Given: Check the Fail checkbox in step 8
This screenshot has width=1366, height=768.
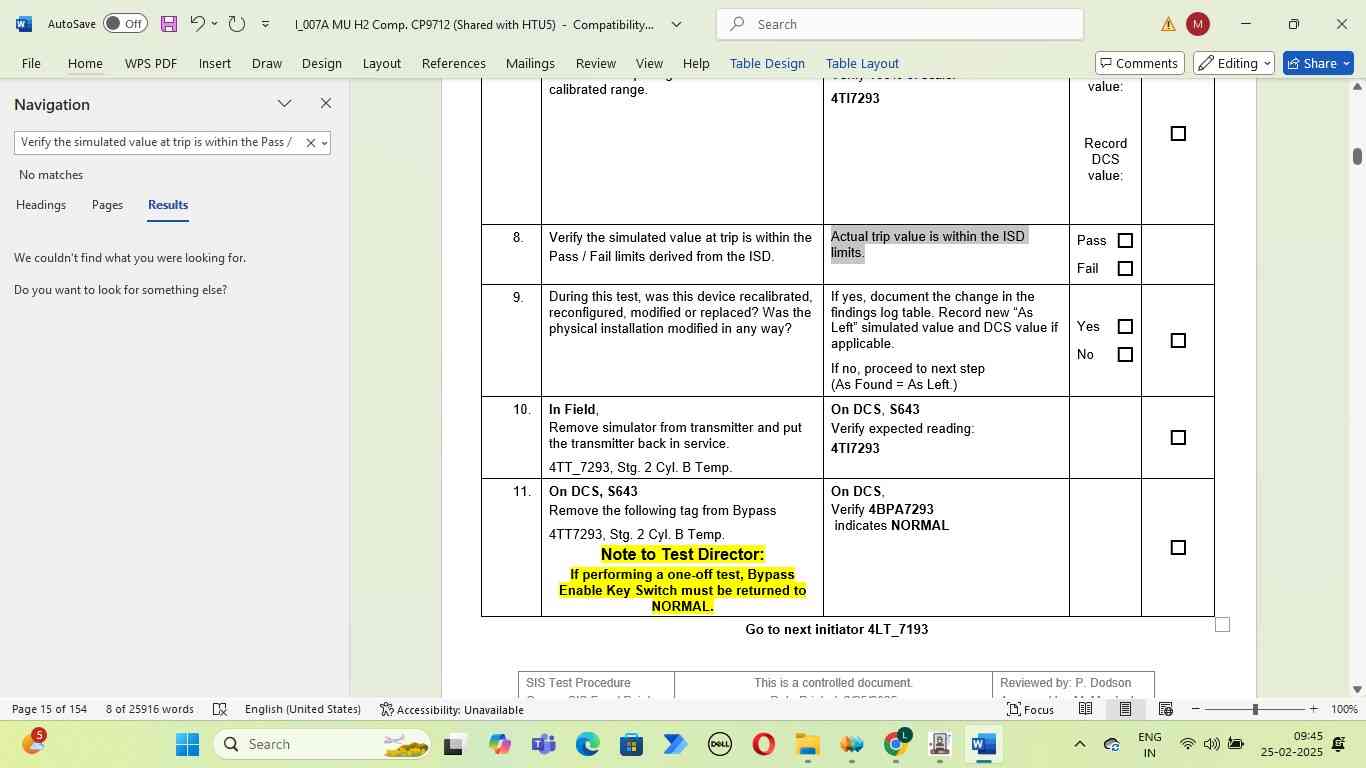Looking at the screenshot, I should point(1125,268).
